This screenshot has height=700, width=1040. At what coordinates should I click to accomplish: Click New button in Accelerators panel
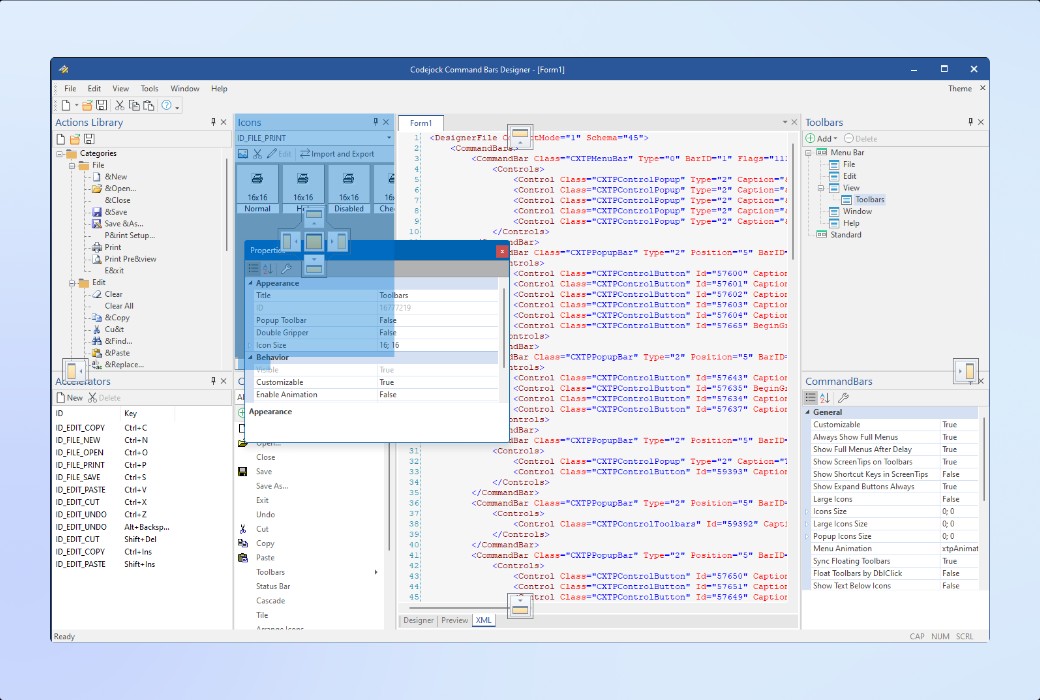click(70, 398)
